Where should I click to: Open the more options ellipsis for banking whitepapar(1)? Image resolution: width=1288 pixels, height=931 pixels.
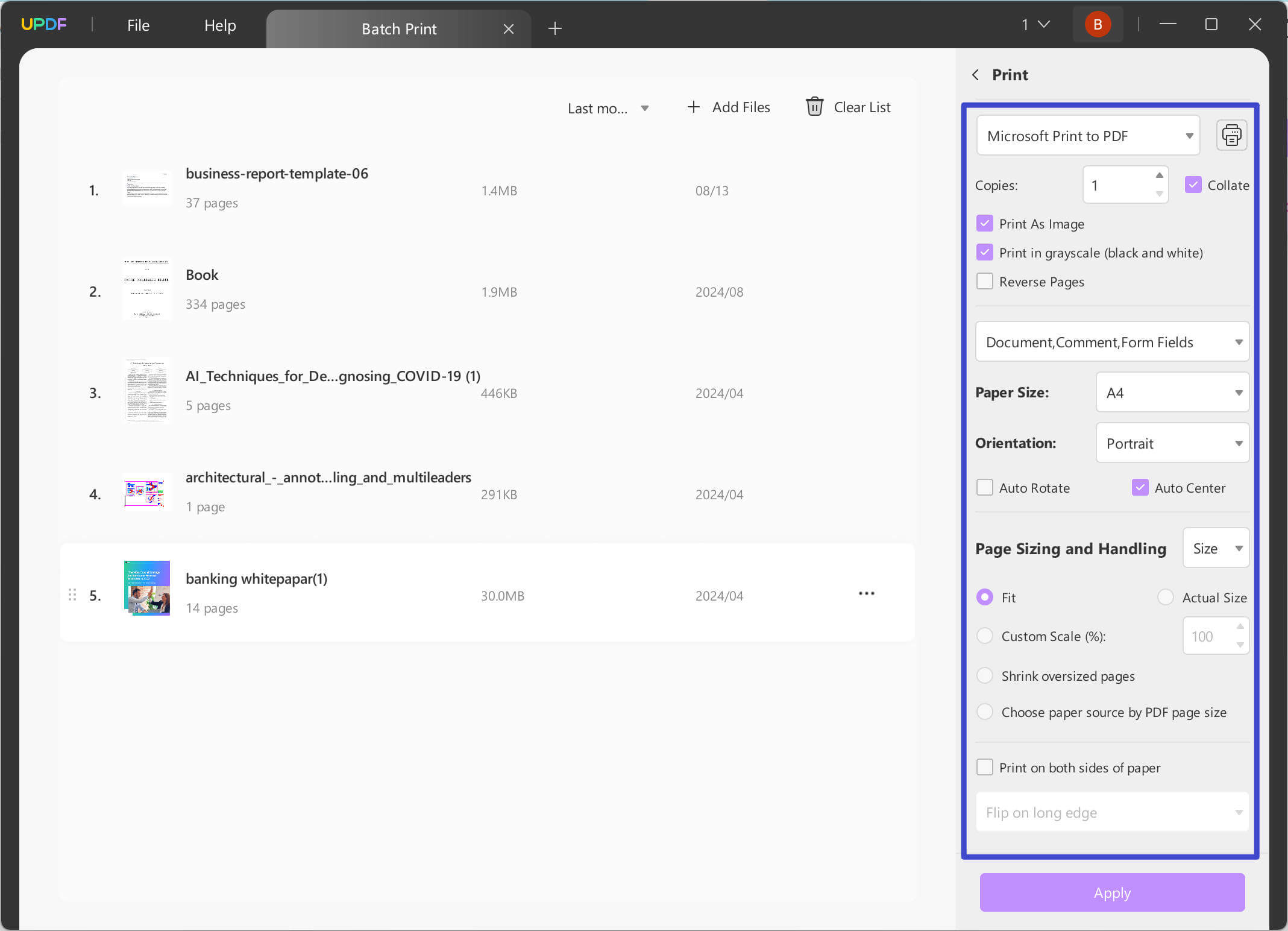click(866, 593)
